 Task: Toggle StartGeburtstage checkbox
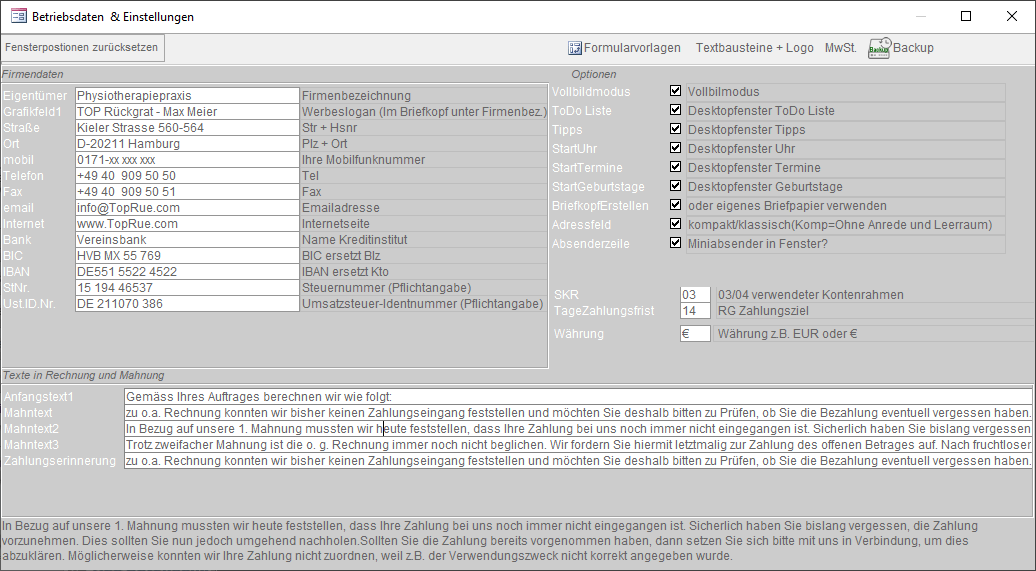coord(676,186)
